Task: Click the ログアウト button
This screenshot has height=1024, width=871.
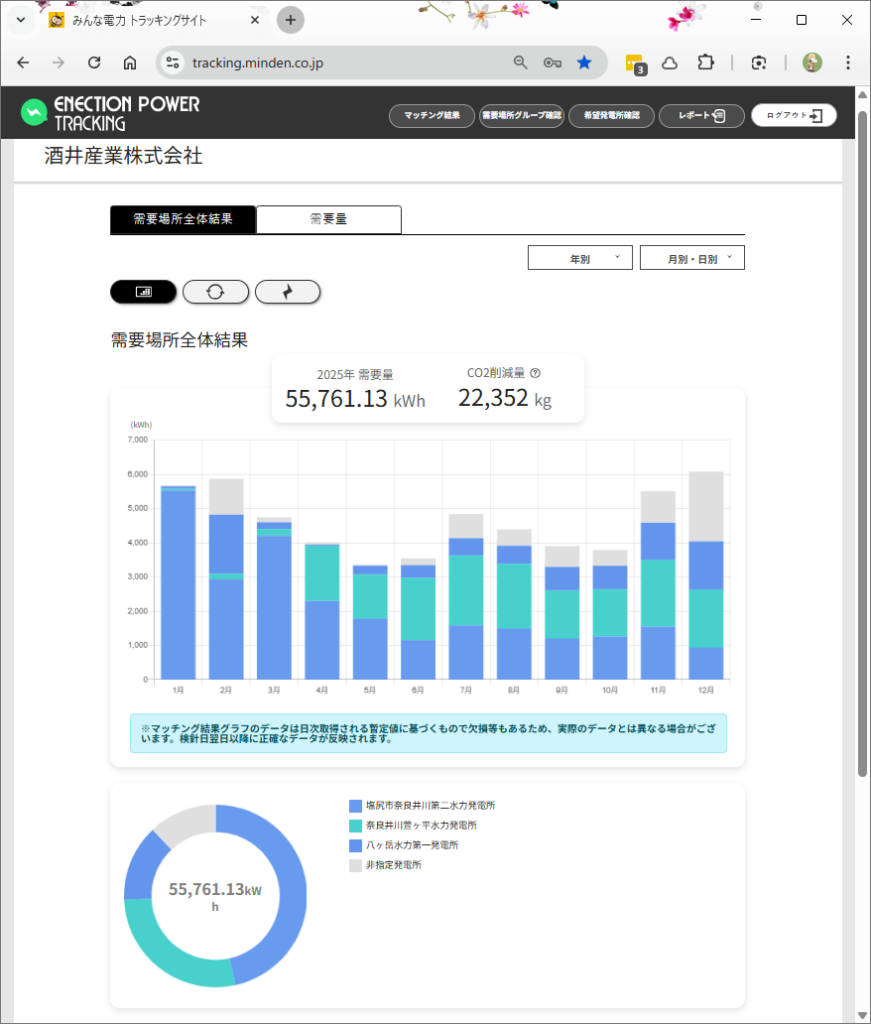Action: click(794, 115)
